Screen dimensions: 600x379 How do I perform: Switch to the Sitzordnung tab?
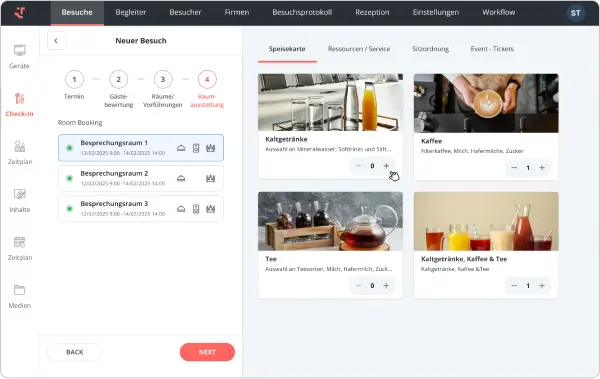tap(430, 49)
